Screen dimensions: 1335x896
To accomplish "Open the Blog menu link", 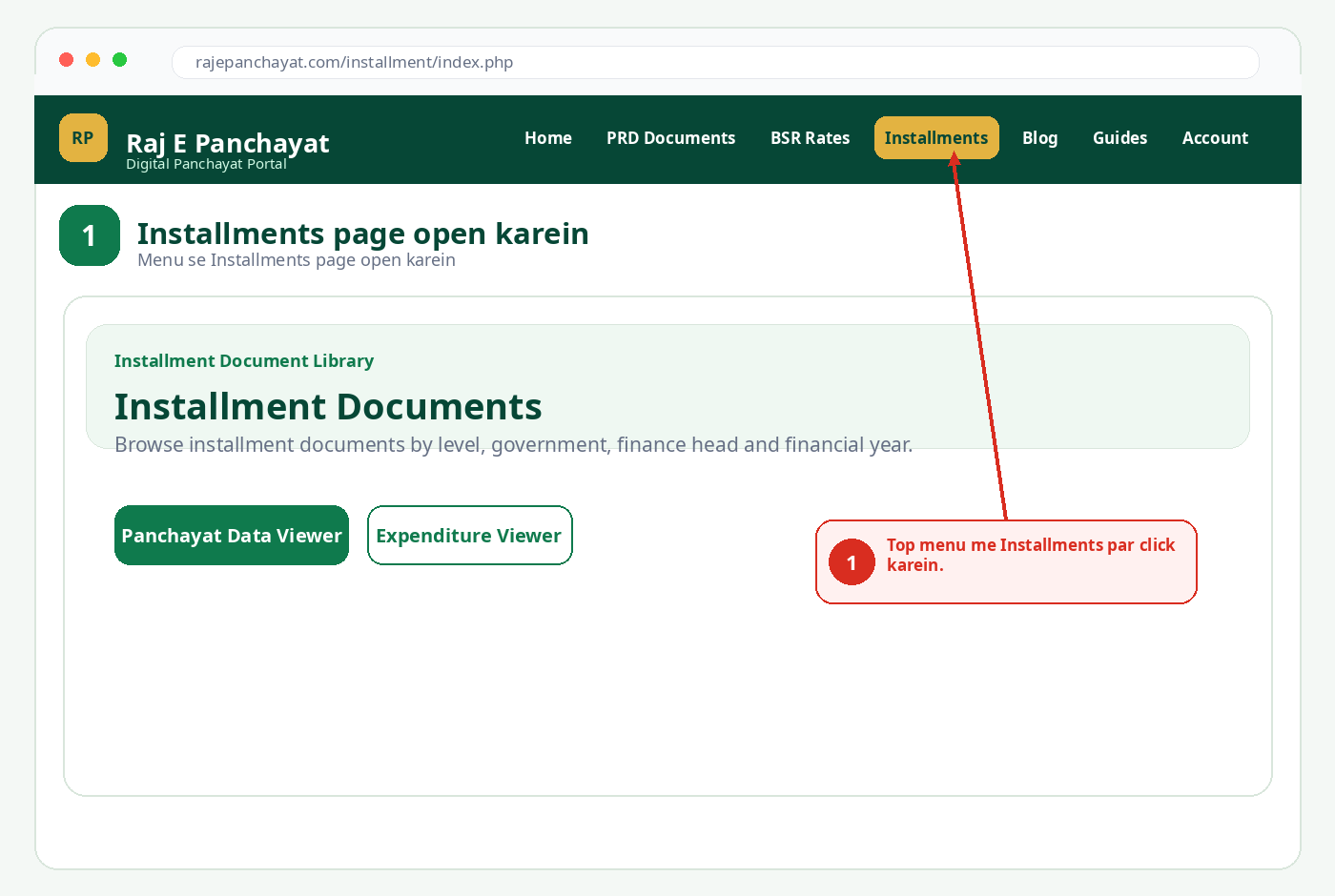I will [1040, 138].
